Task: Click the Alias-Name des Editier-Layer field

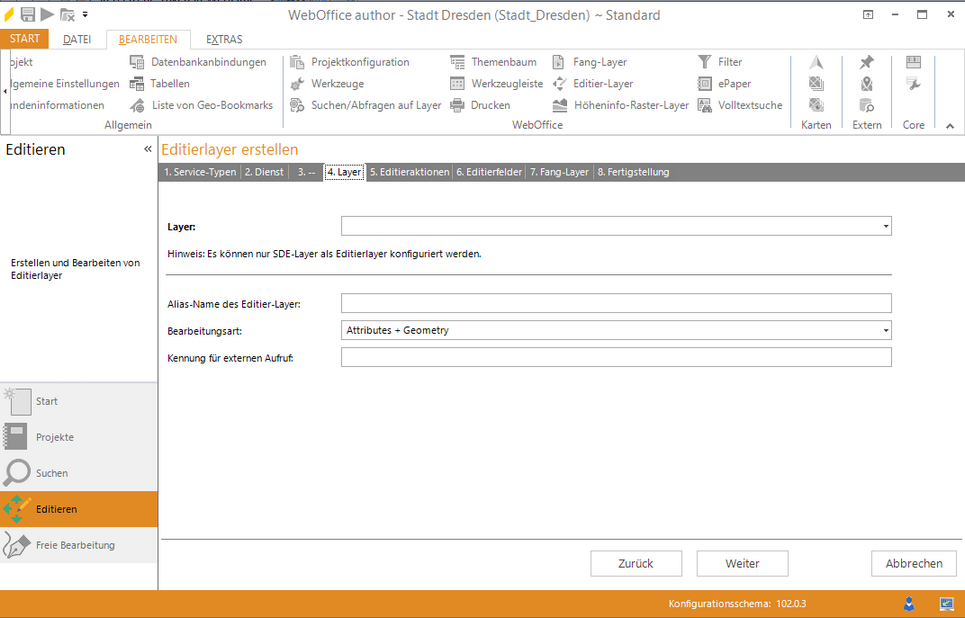Action: click(x=615, y=303)
